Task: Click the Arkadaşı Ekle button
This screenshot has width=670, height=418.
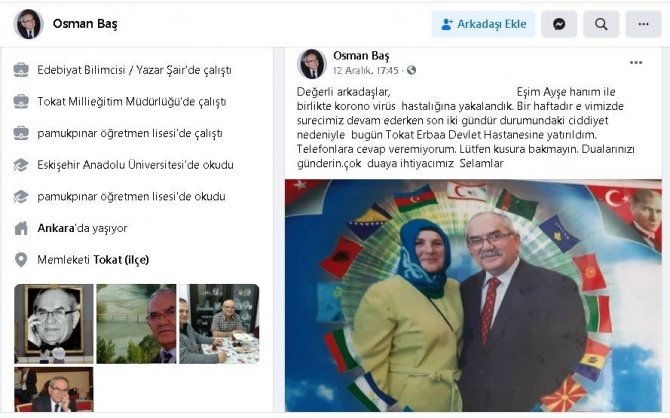Action: coord(483,24)
